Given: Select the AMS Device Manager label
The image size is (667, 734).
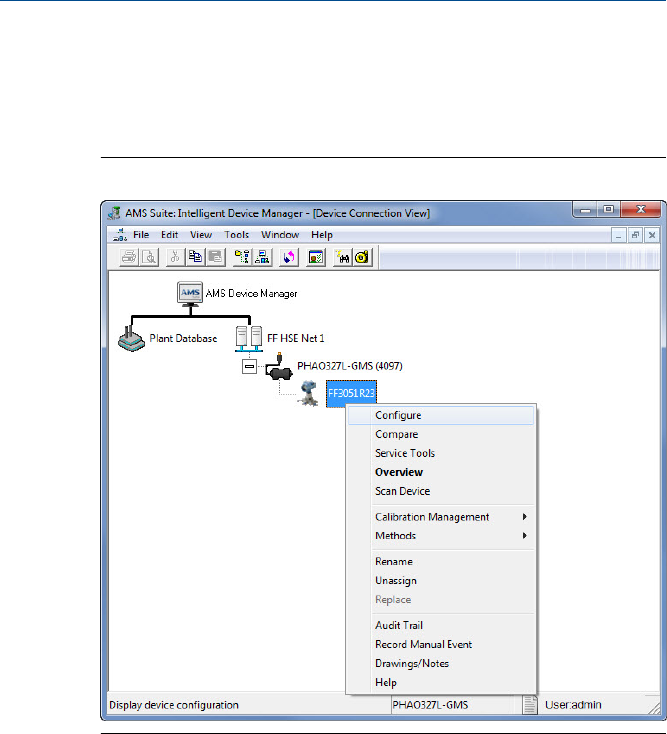Looking at the screenshot, I should coord(251,294).
